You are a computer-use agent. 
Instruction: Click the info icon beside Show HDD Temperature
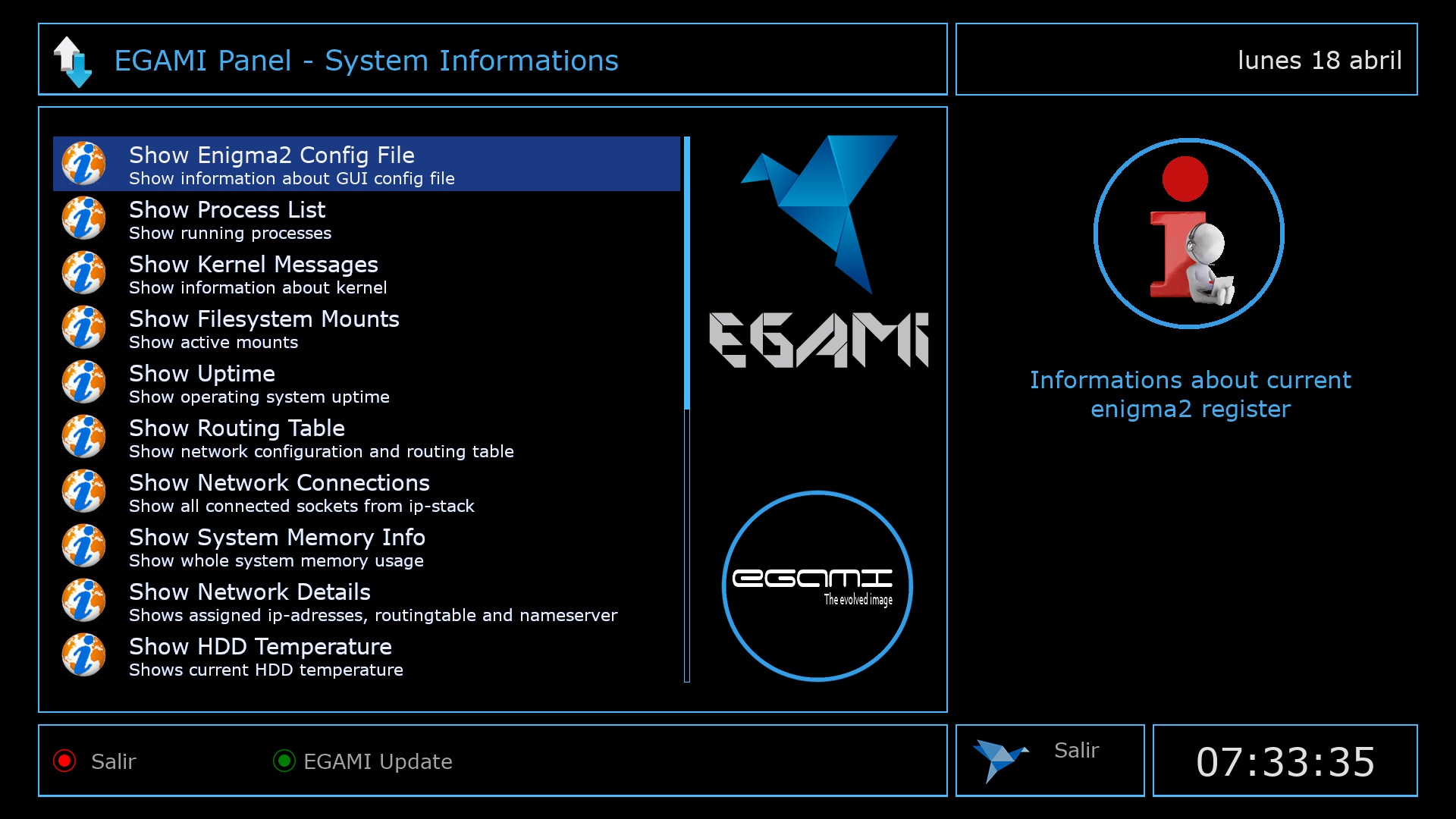[83, 655]
